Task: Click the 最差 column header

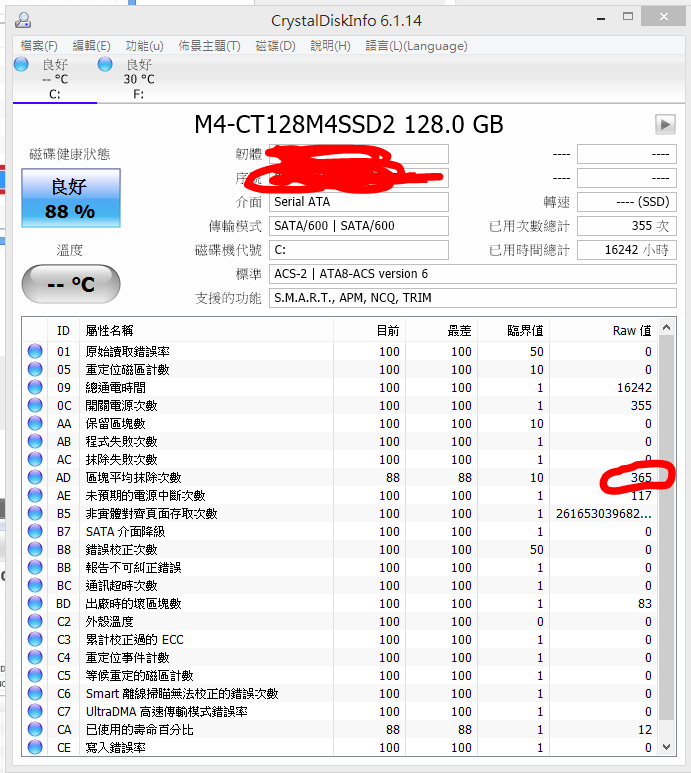Action: [x=442, y=330]
